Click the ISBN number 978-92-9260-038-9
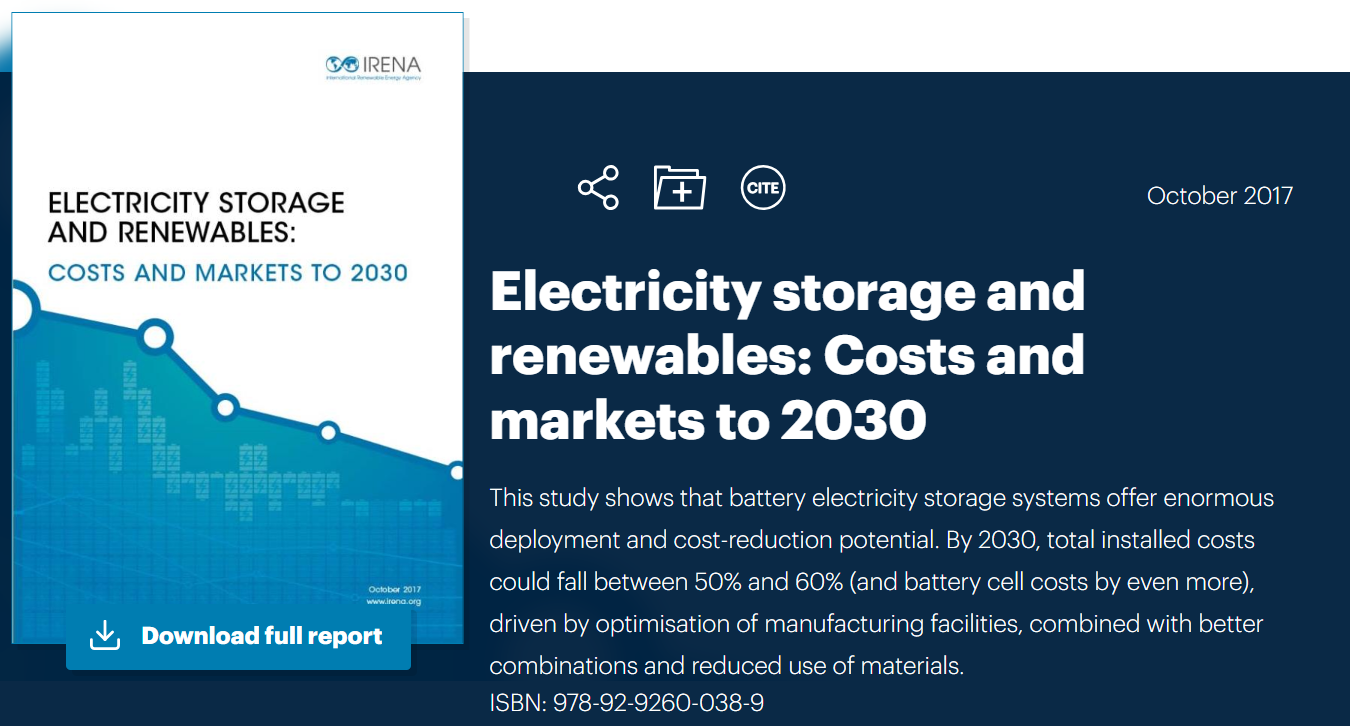 tap(626, 703)
